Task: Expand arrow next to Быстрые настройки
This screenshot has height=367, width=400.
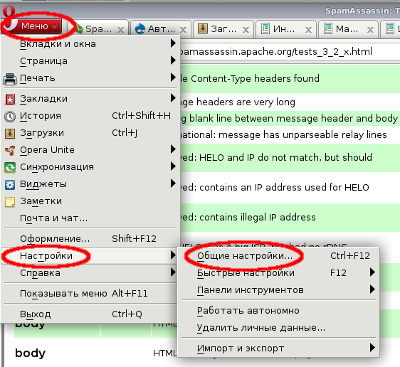Action: (372, 273)
